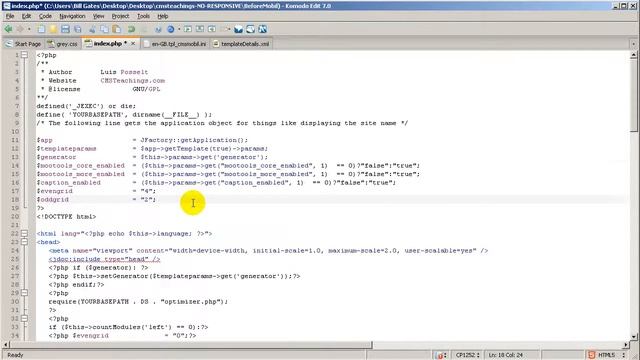Open file with the folder icon
Image resolution: width=640 pixels, height=360 pixels.
tap(53, 29)
